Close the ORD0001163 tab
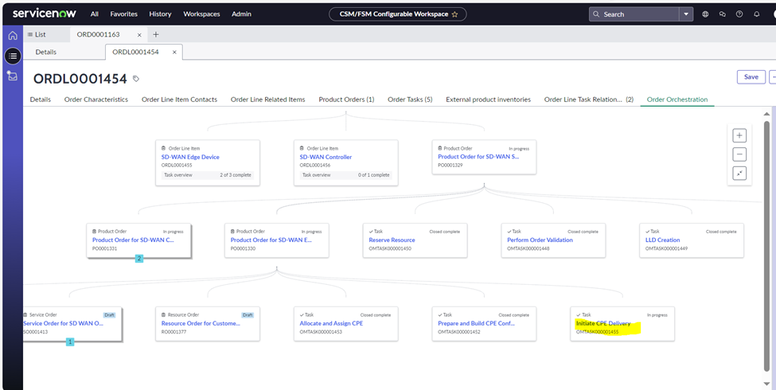The width and height of the screenshot is (776, 390). [x=139, y=35]
